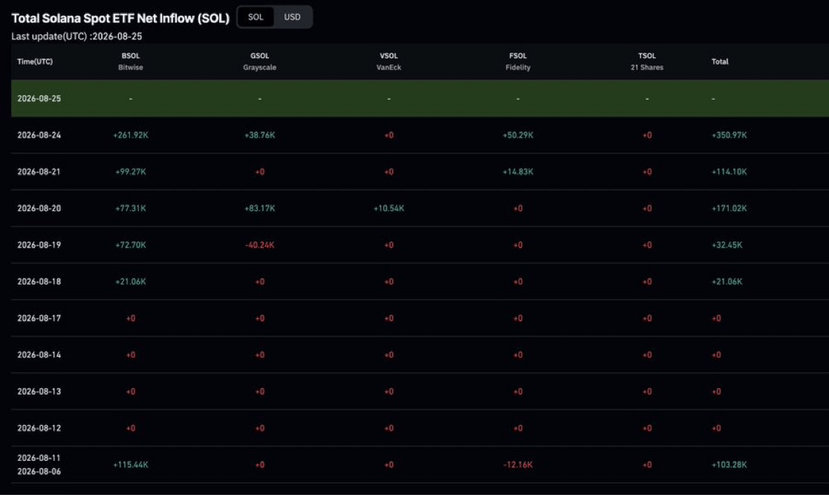
Task: Click the total +114.10K
Action: click(x=729, y=171)
